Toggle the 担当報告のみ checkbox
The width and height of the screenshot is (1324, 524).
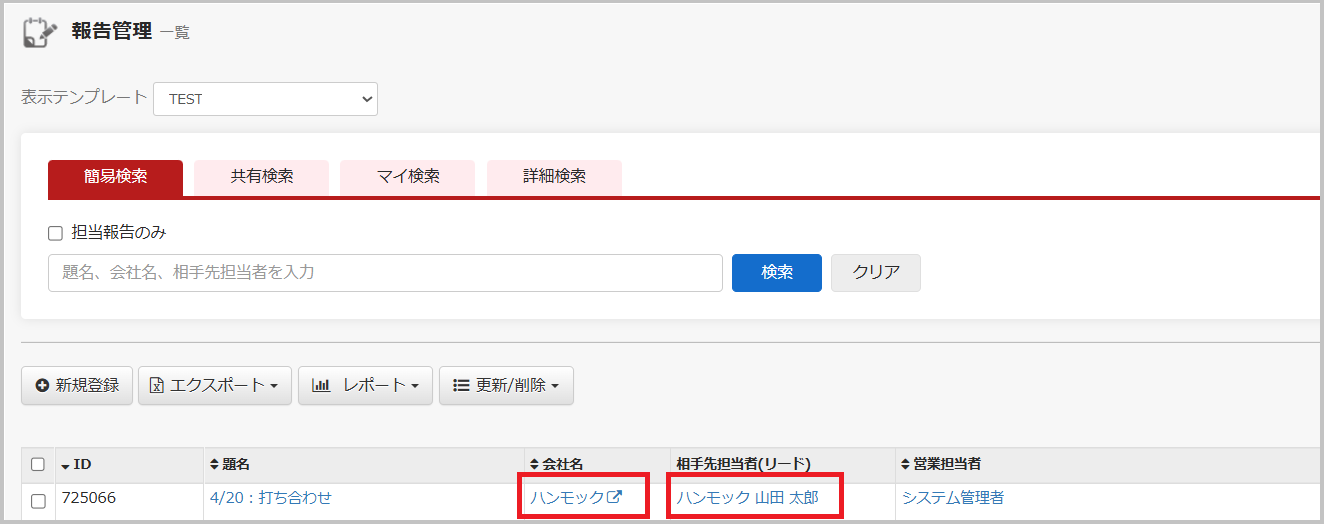[x=56, y=233]
